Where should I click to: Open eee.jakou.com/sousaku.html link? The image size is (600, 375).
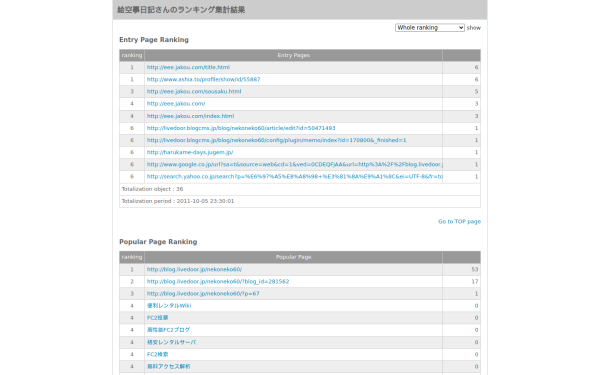click(194, 91)
